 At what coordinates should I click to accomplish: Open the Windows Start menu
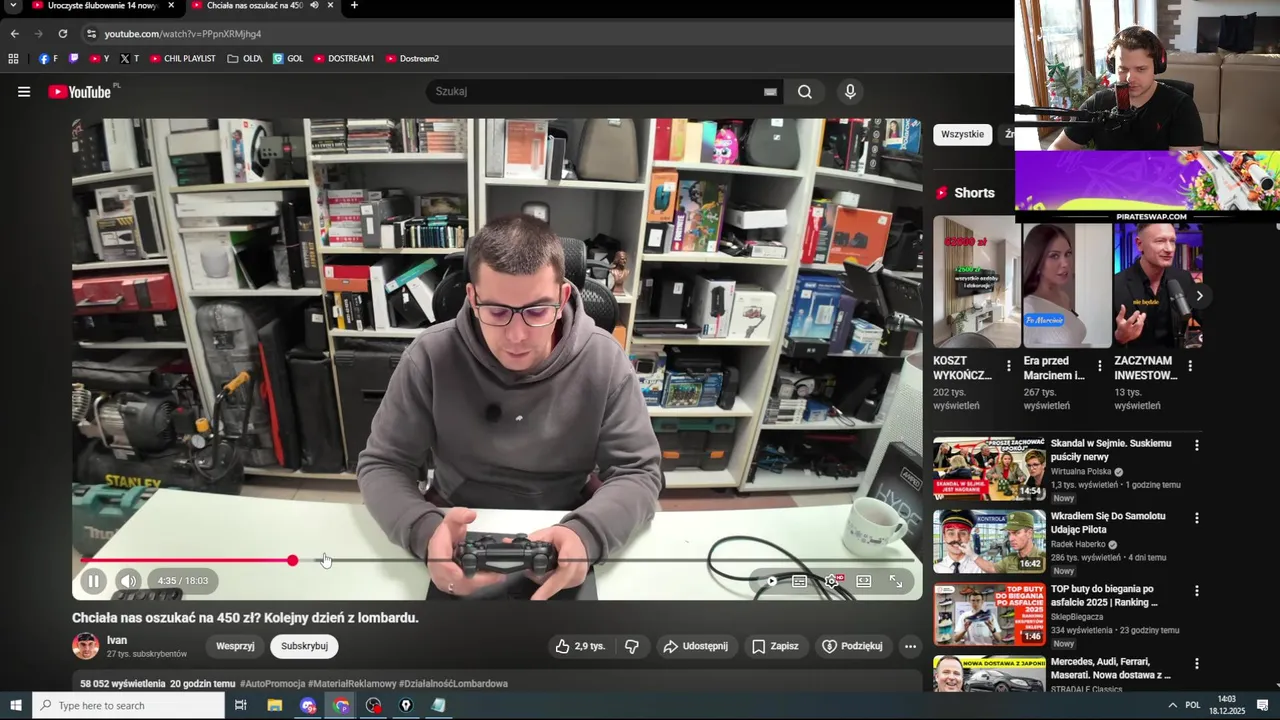coord(15,706)
